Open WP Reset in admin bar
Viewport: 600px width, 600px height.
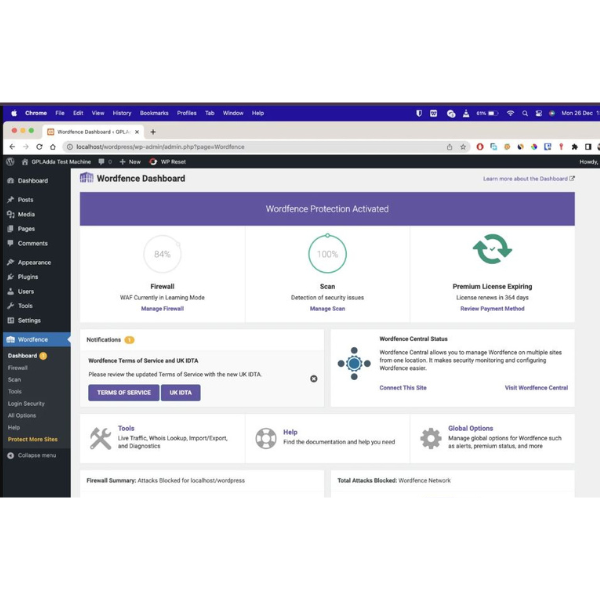pos(168,162)
